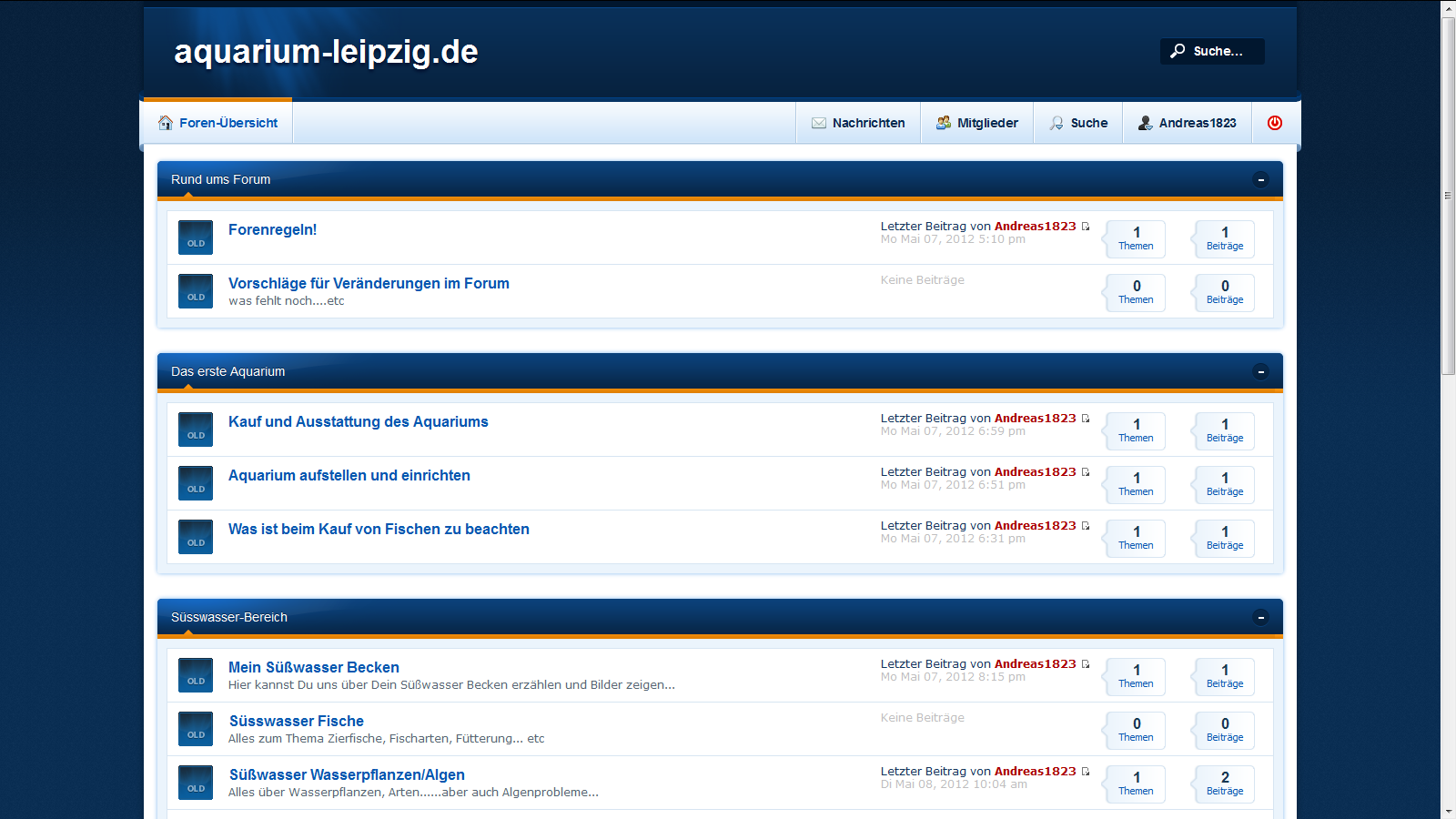Click the OLD icon beside Vorschläge für Veränderungen

click(196, 291)
